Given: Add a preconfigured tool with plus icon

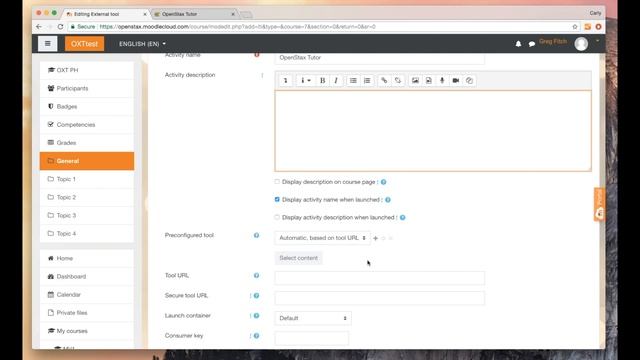Looking at the screenshot, I should tap(376, 238).
